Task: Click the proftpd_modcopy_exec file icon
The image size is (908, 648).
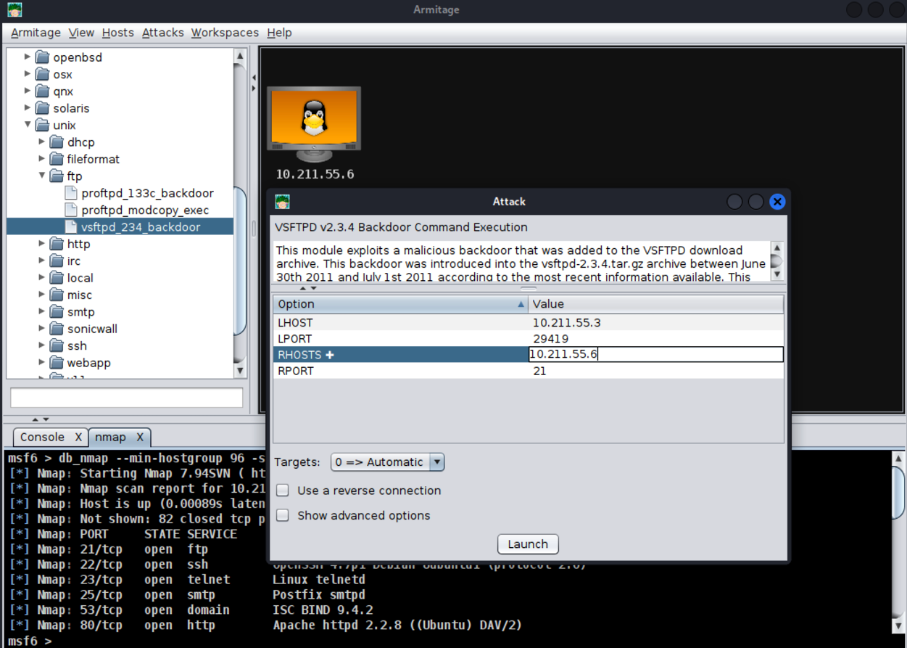Action: 71,210
